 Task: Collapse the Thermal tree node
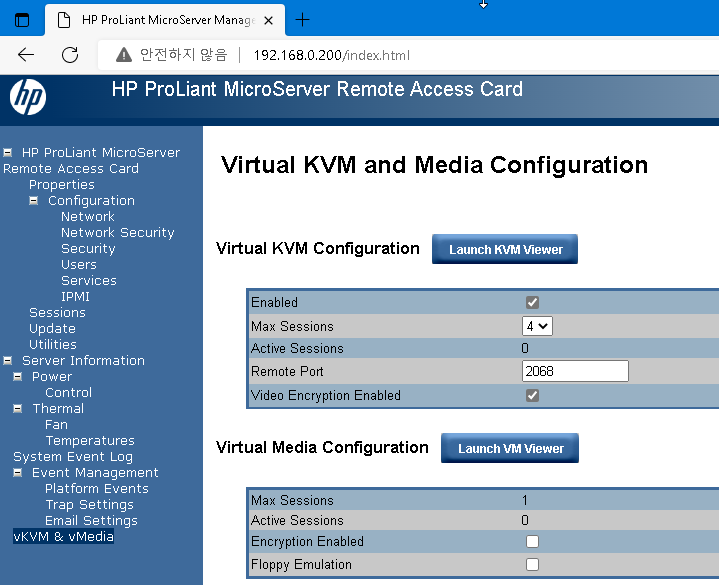[x=17, y=408]
